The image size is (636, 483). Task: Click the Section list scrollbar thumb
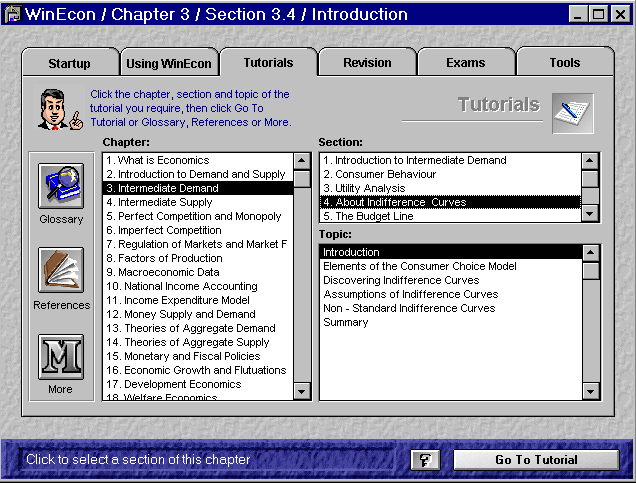(x=590, y=179)
